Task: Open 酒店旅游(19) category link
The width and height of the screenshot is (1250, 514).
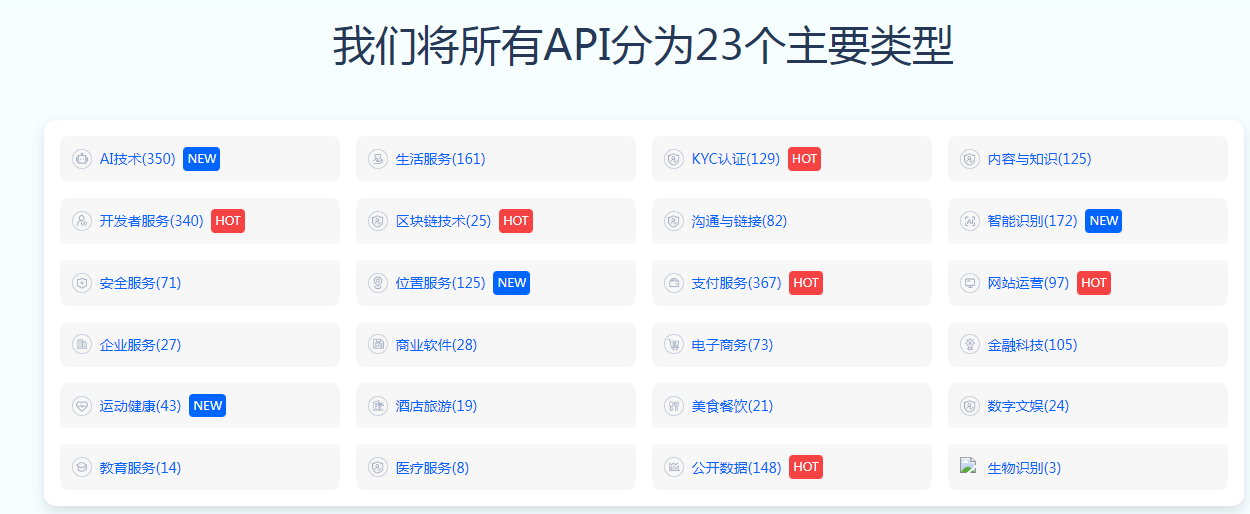Action: coord(437,406)
